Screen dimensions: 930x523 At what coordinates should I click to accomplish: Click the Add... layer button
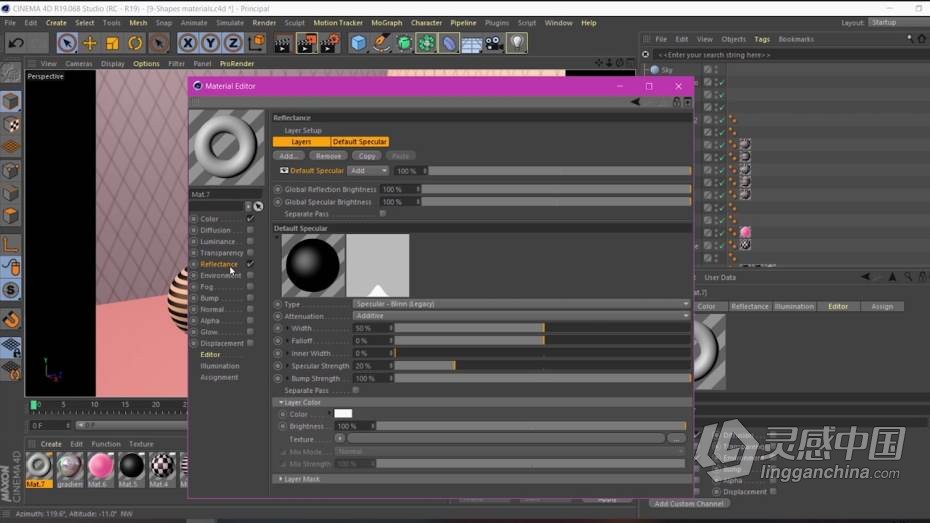tap(289, 156)
